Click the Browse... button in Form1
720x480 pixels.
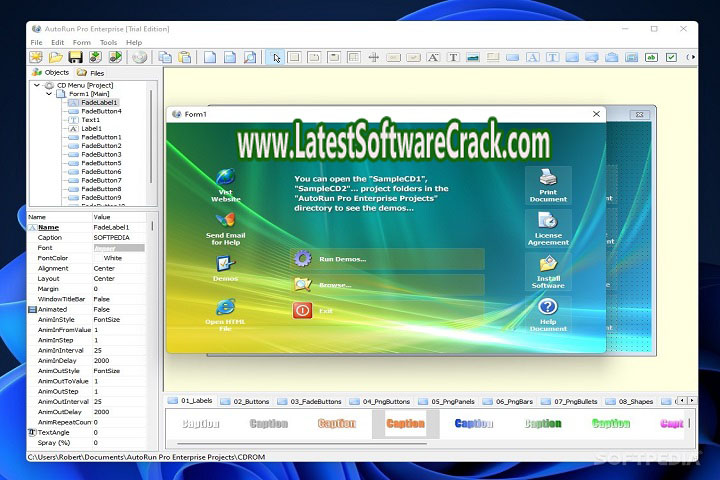(x=388, y=285)
